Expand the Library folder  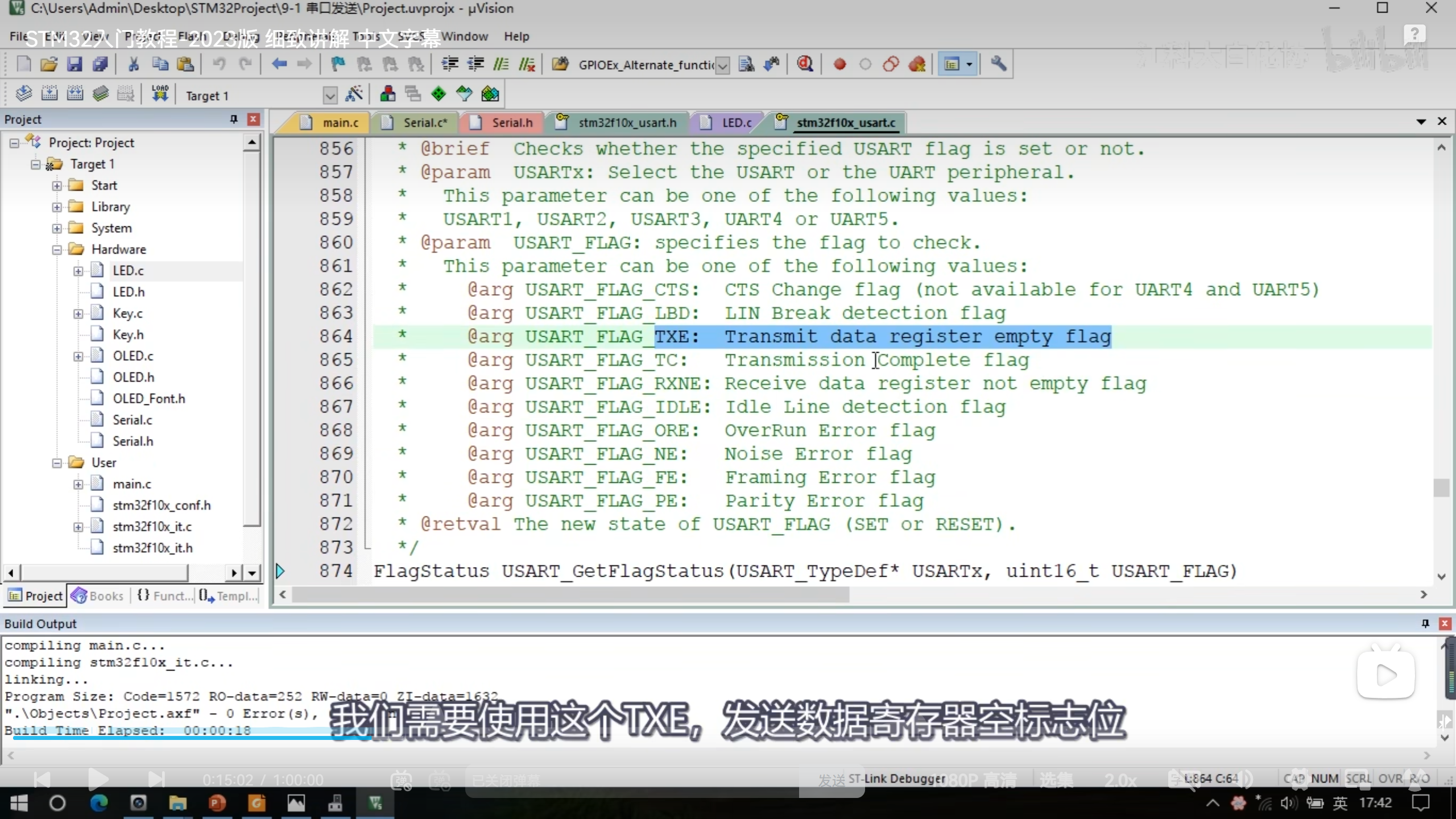pyautogui.click(x=57, y=207)
